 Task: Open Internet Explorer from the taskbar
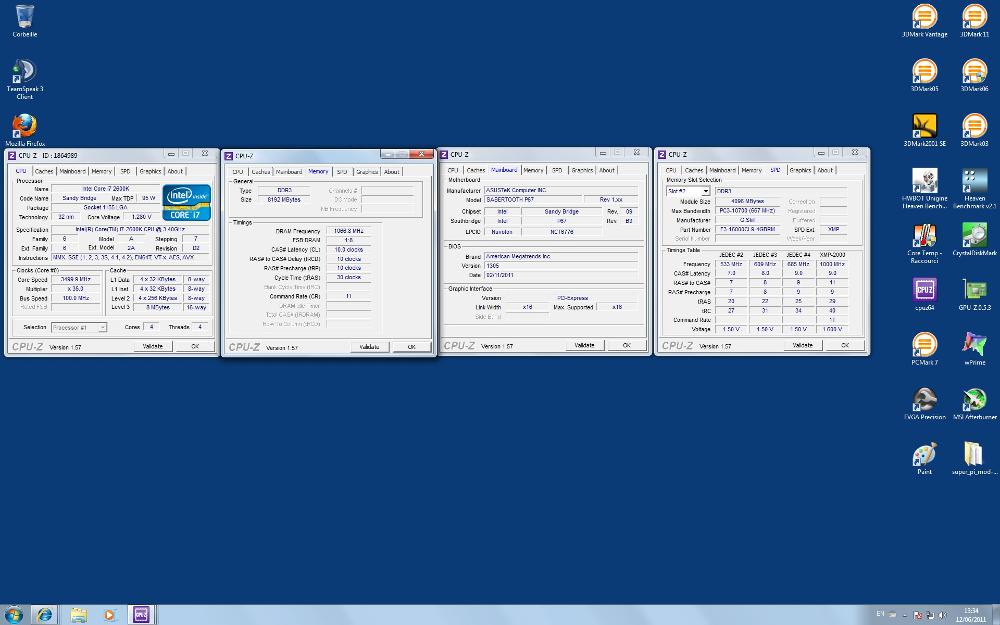45,615
